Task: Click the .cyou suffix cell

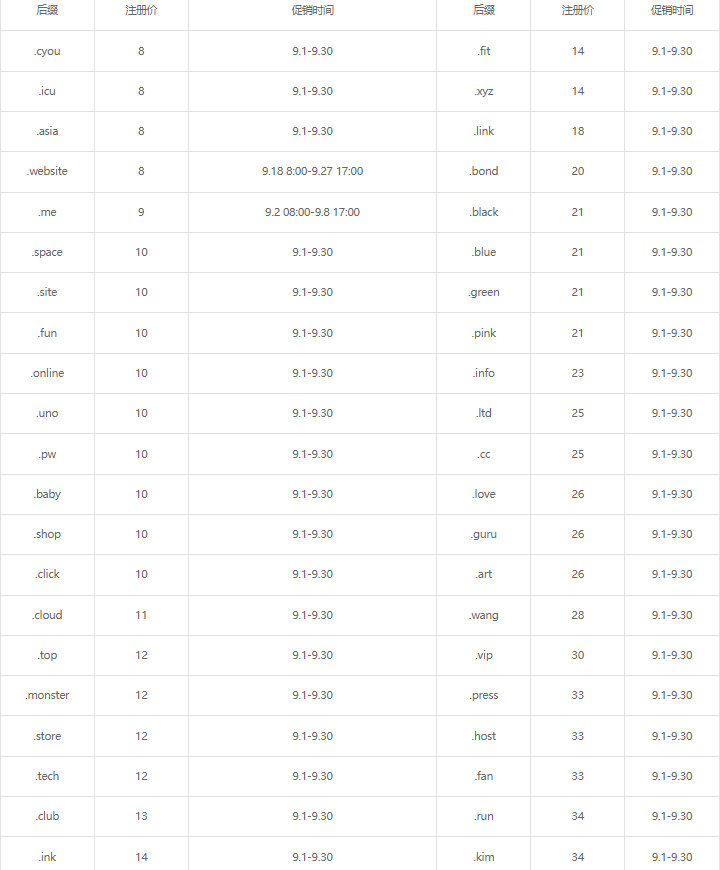Action: click(x=47, y=51)
